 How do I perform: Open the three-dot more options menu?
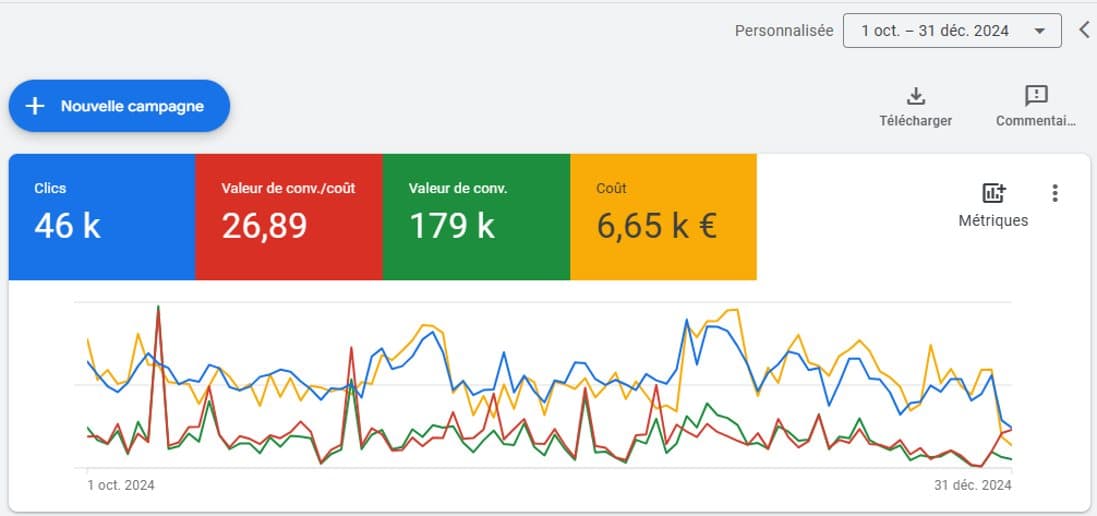point(1055,193)
